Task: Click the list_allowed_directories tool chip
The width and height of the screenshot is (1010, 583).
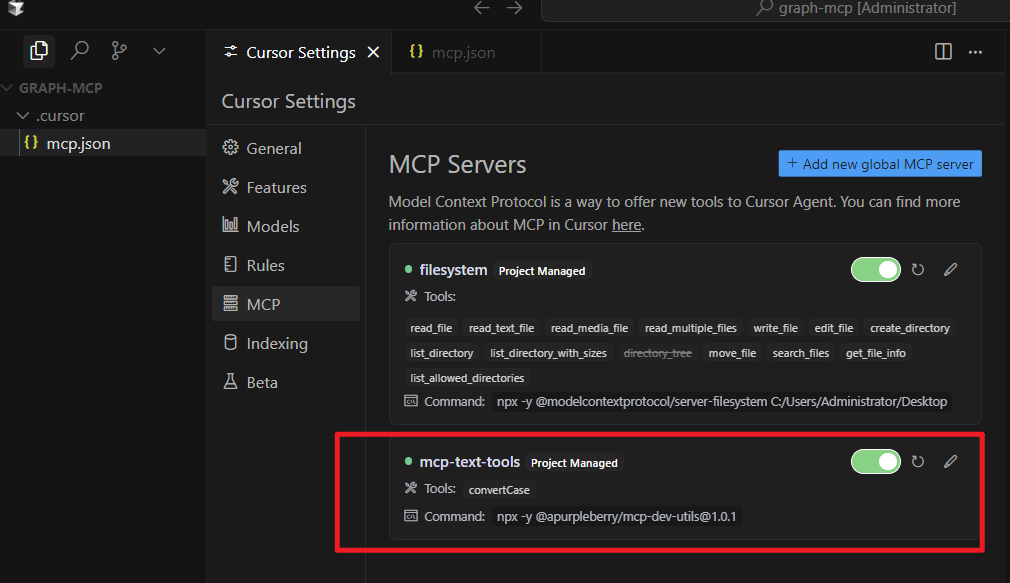Action: coord(467,378)
